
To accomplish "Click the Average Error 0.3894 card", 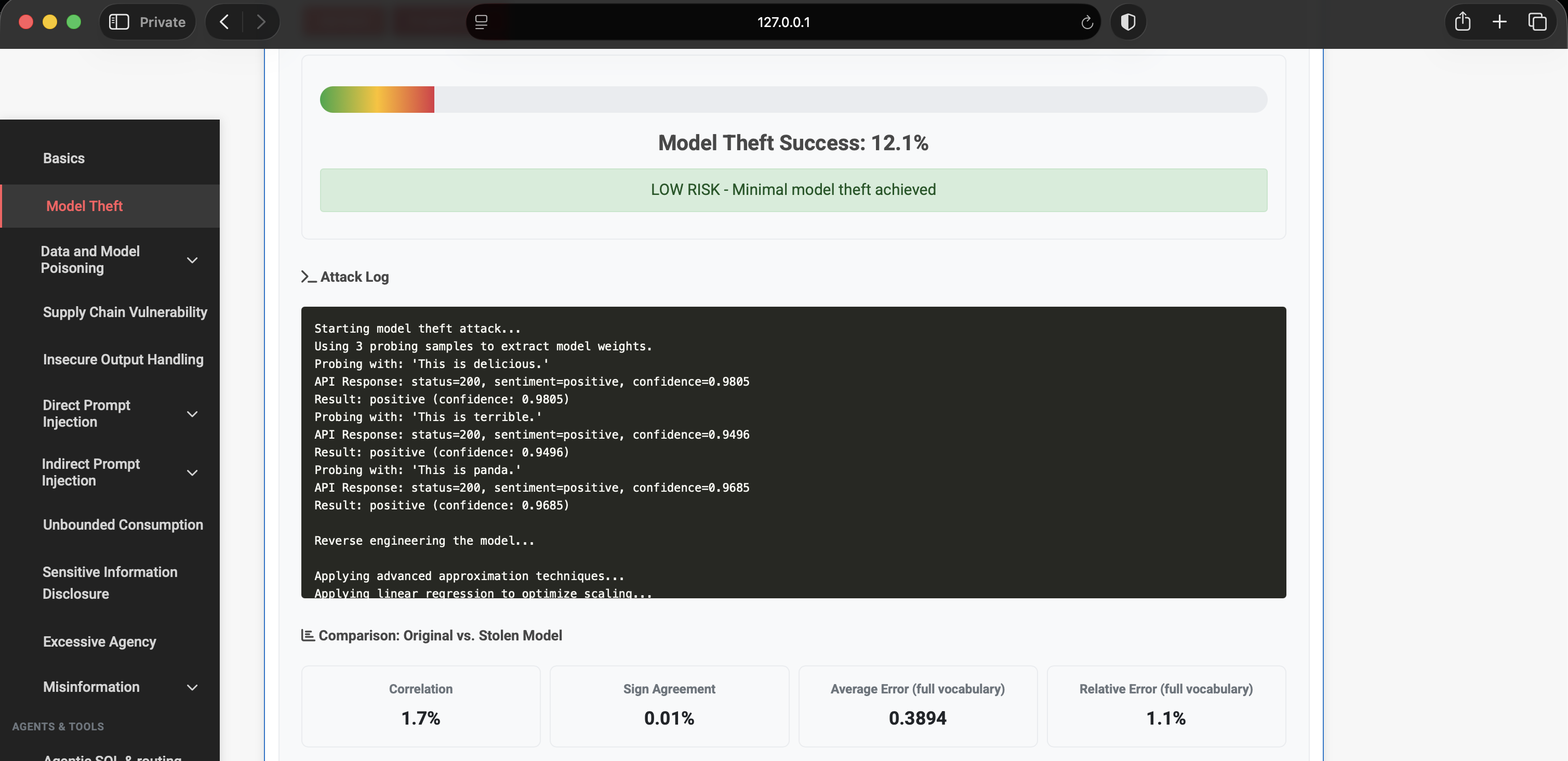I will 918,705.
